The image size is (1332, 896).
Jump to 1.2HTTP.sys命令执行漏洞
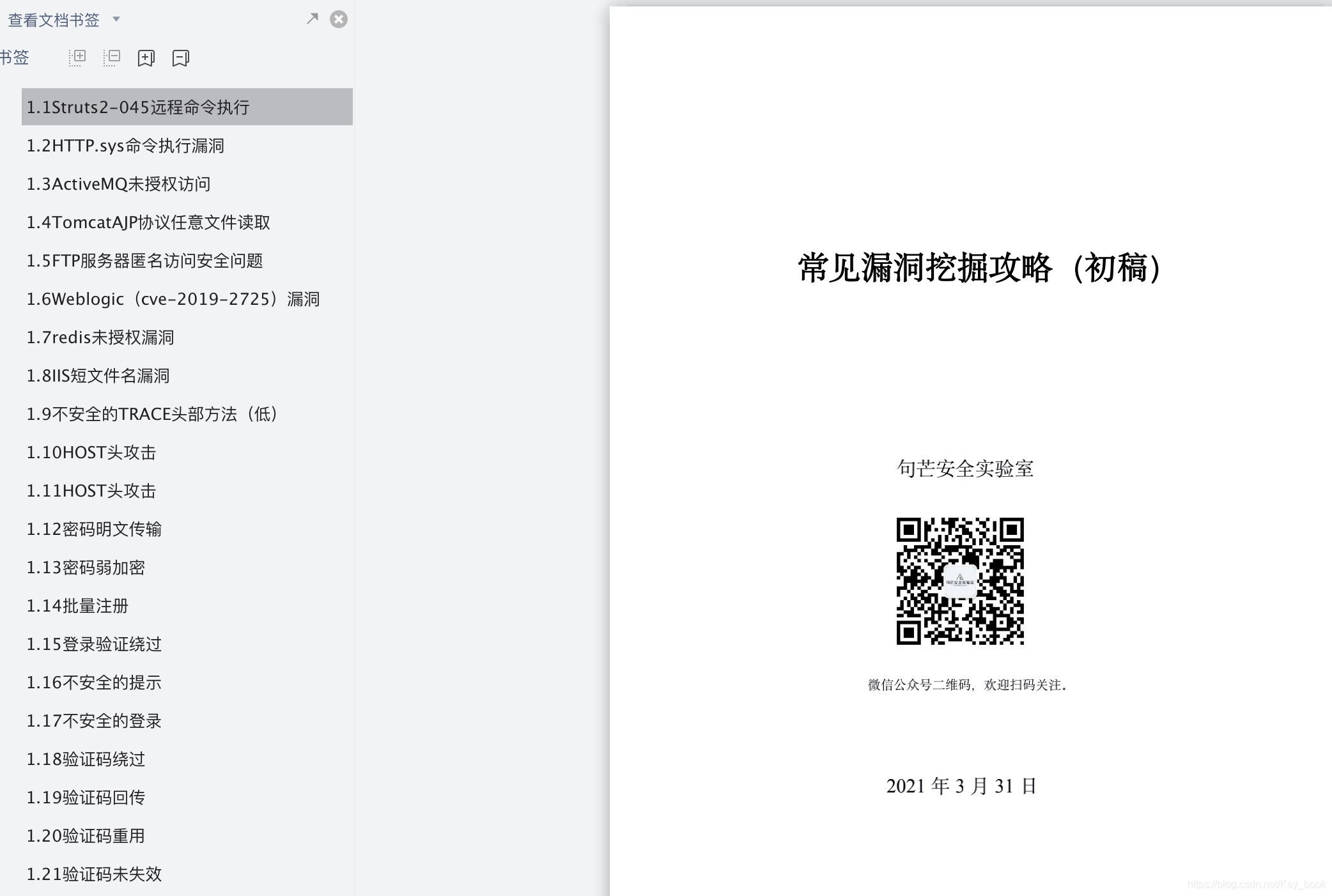[x=126, y=146]
